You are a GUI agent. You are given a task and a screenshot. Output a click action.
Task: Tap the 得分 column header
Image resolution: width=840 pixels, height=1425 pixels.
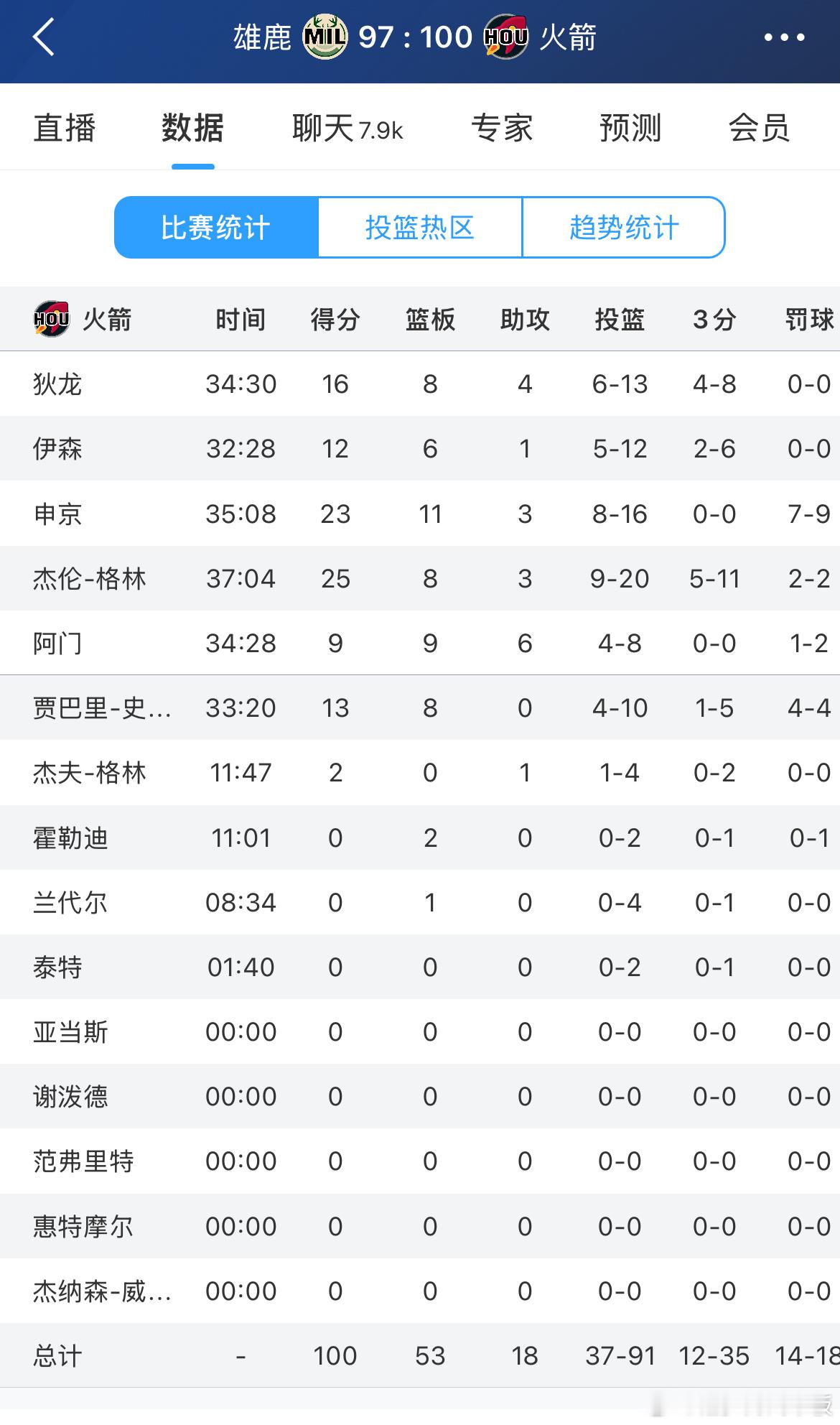click(335, 320)
